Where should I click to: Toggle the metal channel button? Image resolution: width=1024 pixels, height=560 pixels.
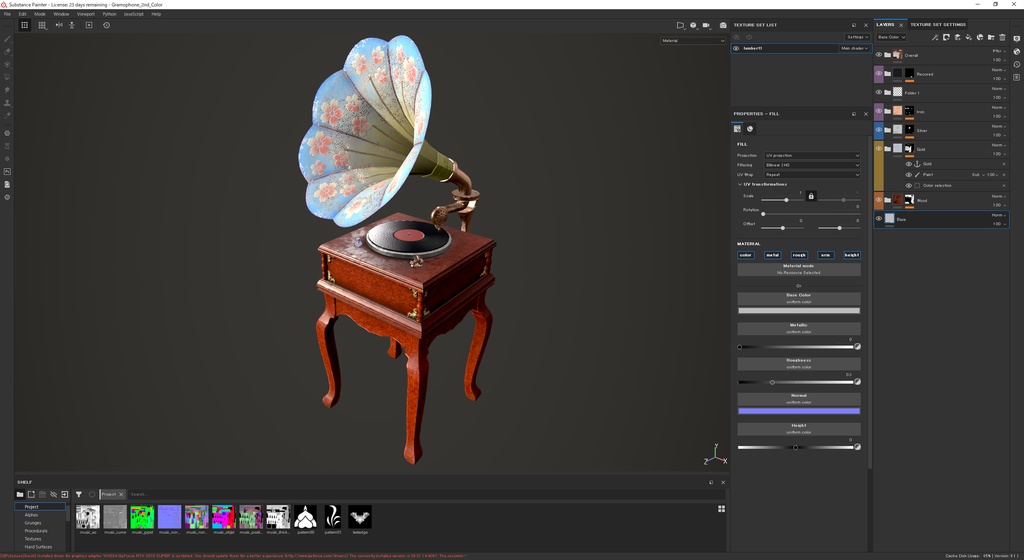point(773,255)
